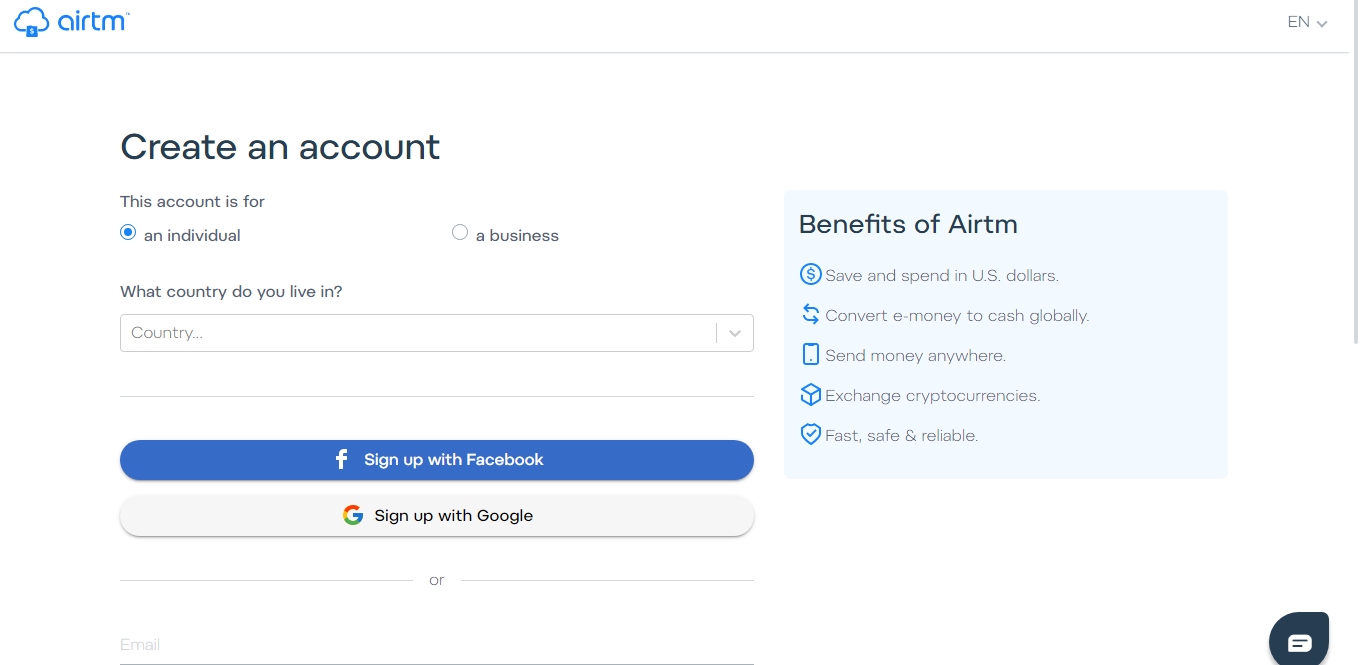Screen dimensions: 1363x665
Task: Click the Airtm cloud logo
Action: click(x=32, y=22)
